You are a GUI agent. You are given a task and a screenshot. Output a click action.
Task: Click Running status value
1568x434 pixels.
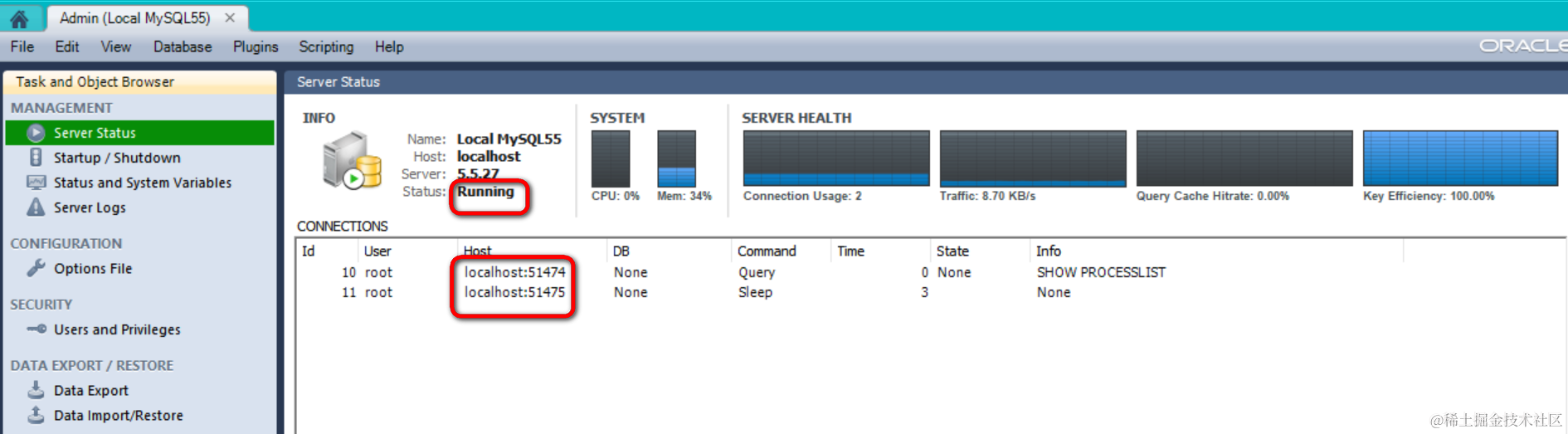485,192
